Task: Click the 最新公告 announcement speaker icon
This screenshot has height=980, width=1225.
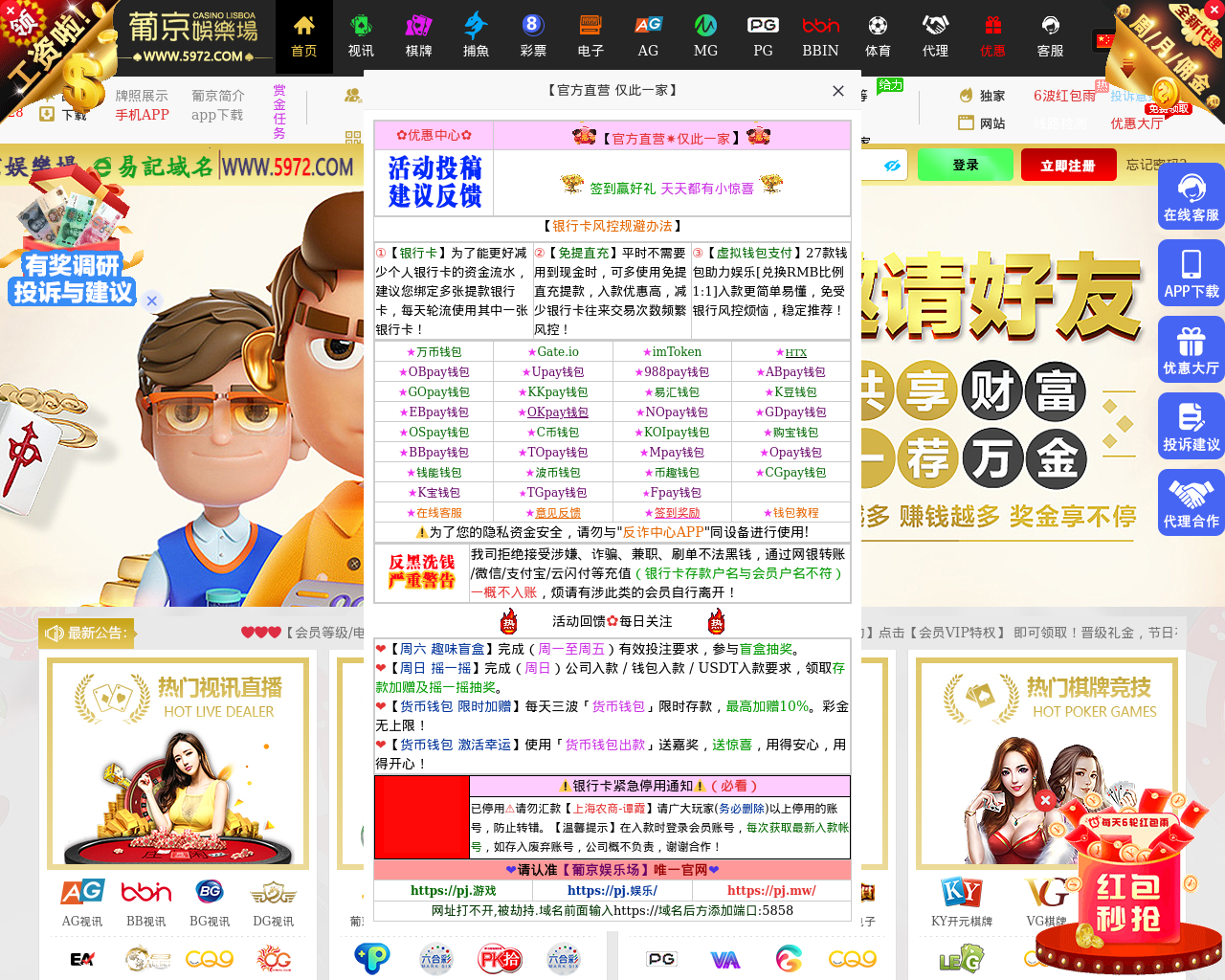Action: pos(55,633)
